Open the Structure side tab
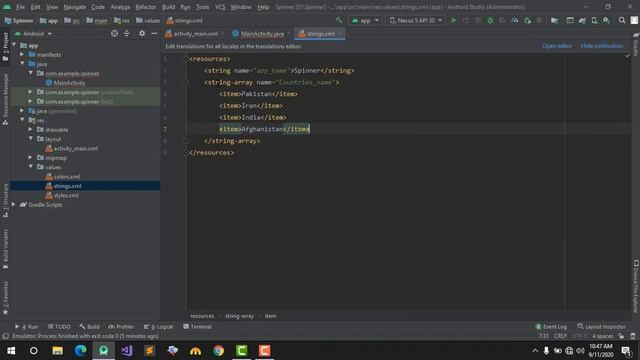This screenshot has width=640, height=360. 5,200
